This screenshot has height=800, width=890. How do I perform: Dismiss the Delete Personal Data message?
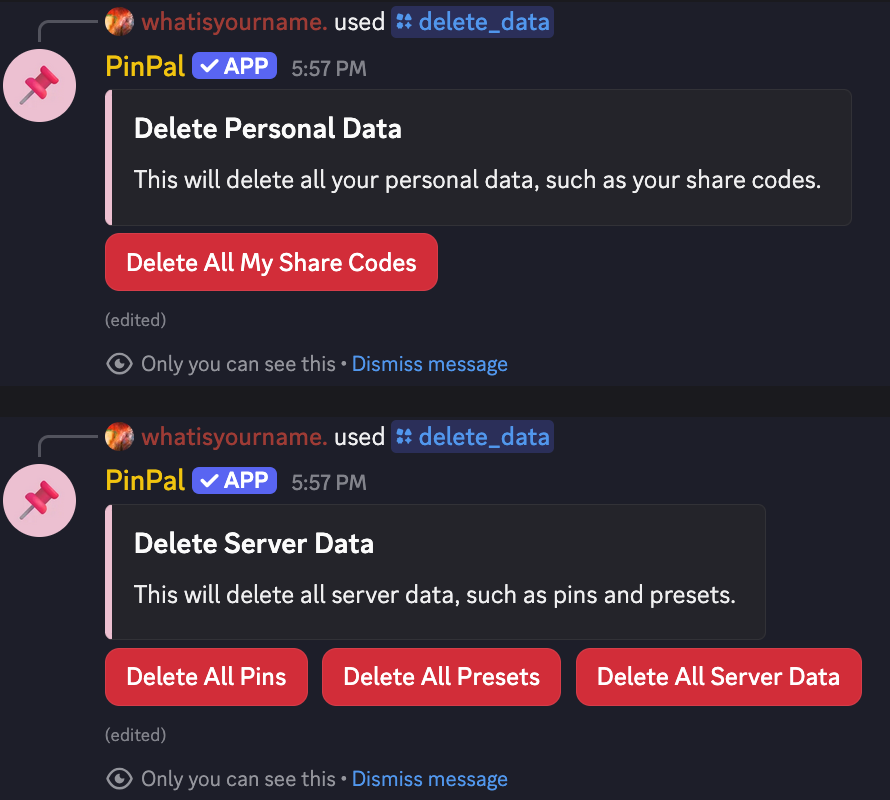tap(429, 363)
